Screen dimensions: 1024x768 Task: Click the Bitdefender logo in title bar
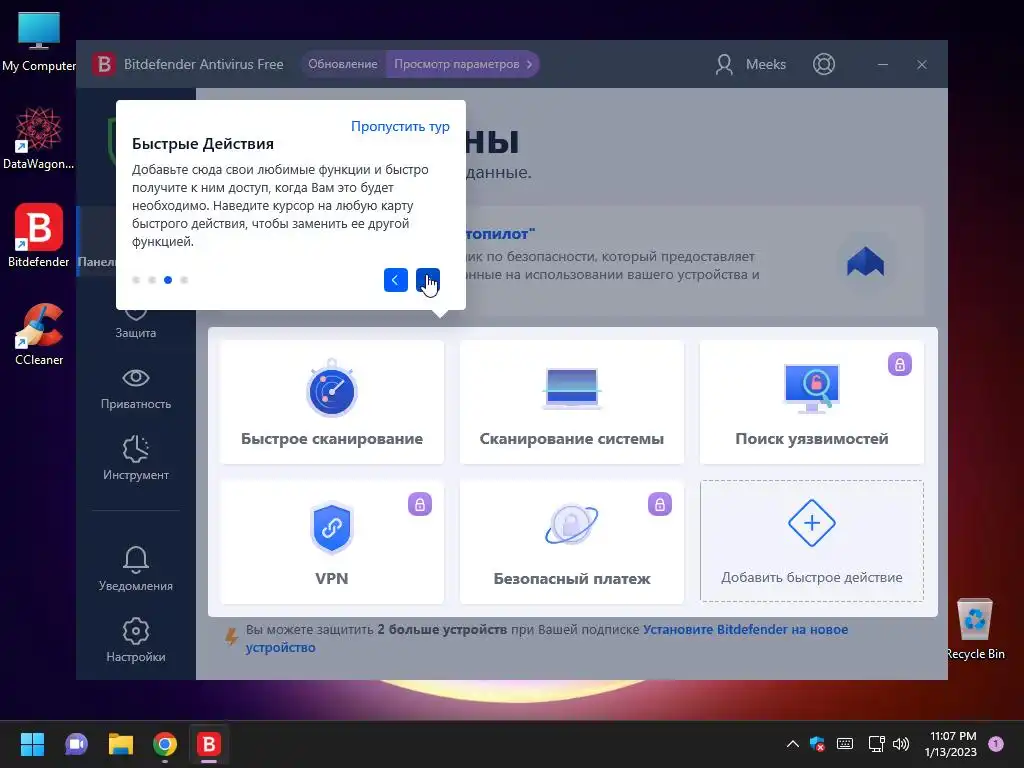coord(104,64)
